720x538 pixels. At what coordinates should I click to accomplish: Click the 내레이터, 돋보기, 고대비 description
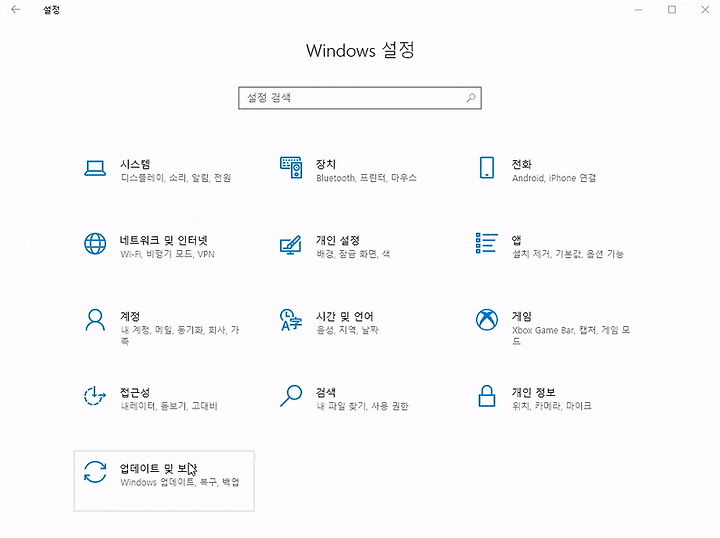(x=169, y=406)
